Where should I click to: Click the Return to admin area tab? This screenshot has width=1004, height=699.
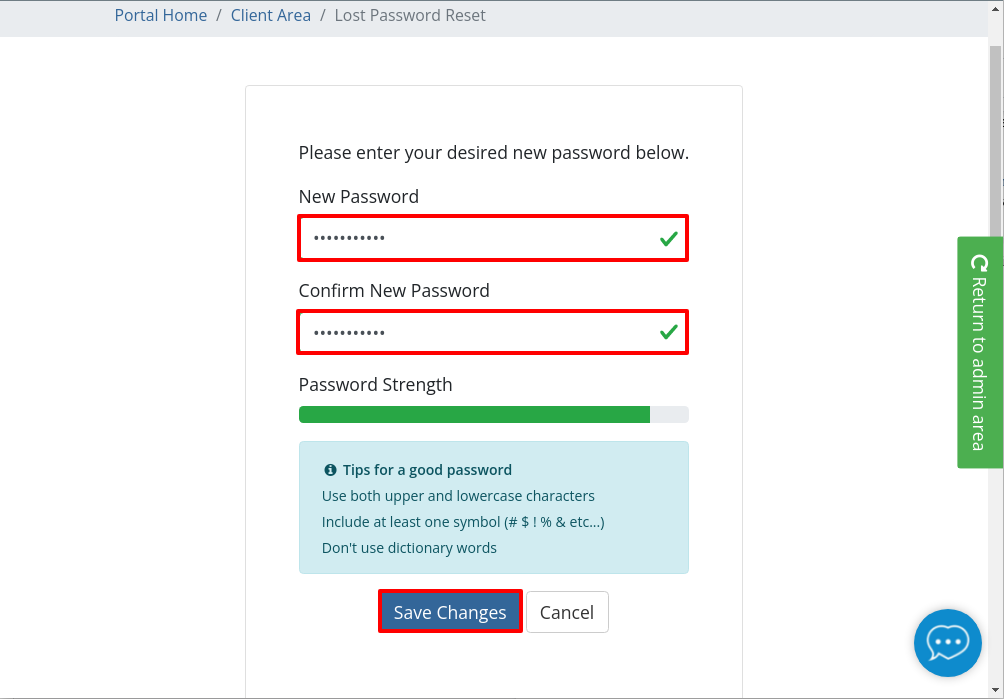[980, 352]
